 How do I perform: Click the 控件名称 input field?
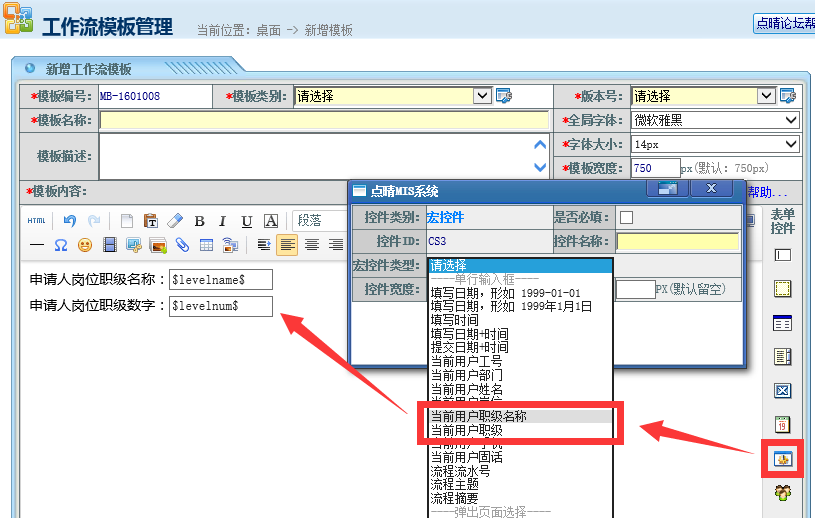coord(677,241)
